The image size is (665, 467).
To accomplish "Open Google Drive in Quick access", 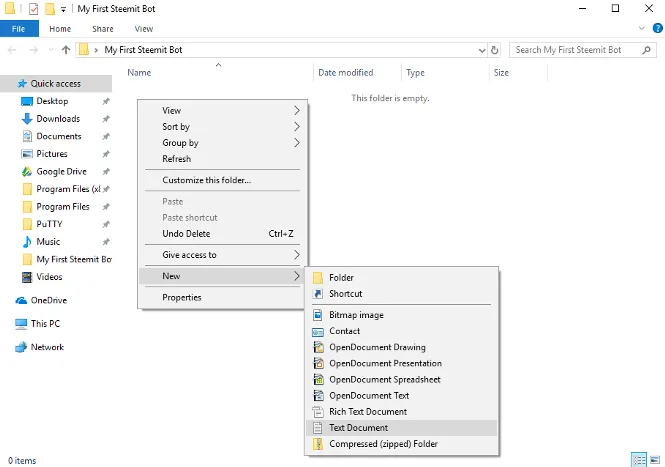I will tap(61, 172).
